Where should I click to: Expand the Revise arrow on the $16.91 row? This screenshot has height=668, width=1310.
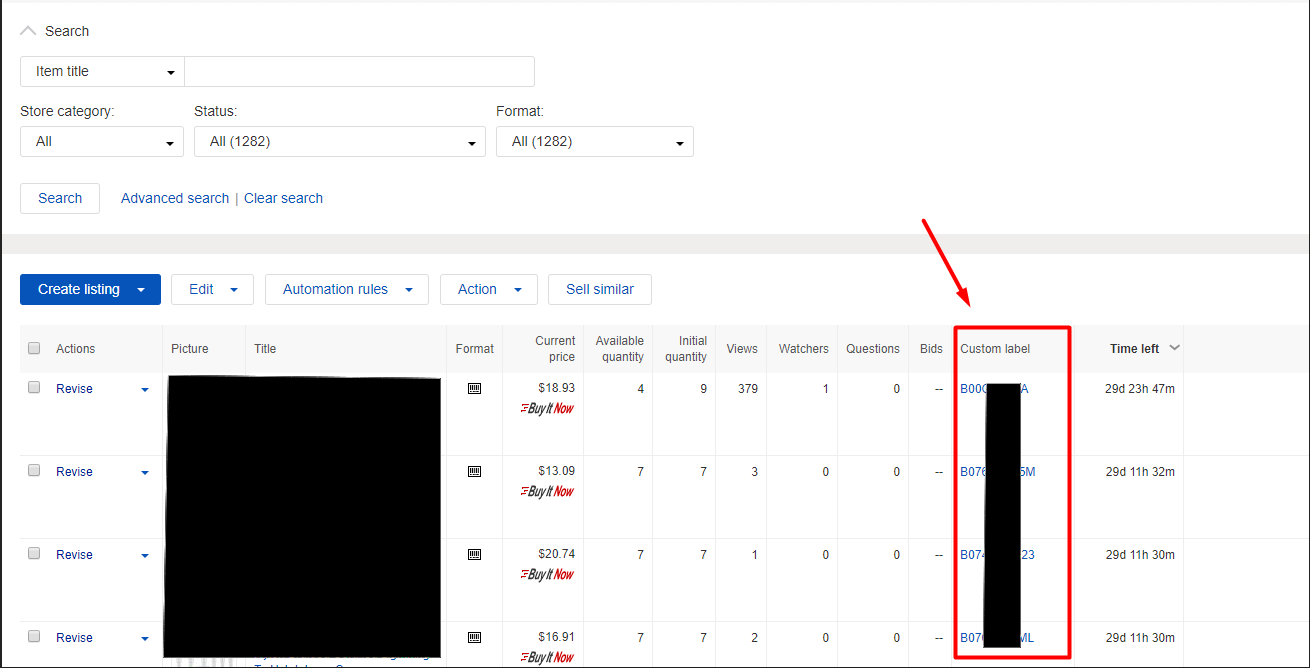(145, 639)
